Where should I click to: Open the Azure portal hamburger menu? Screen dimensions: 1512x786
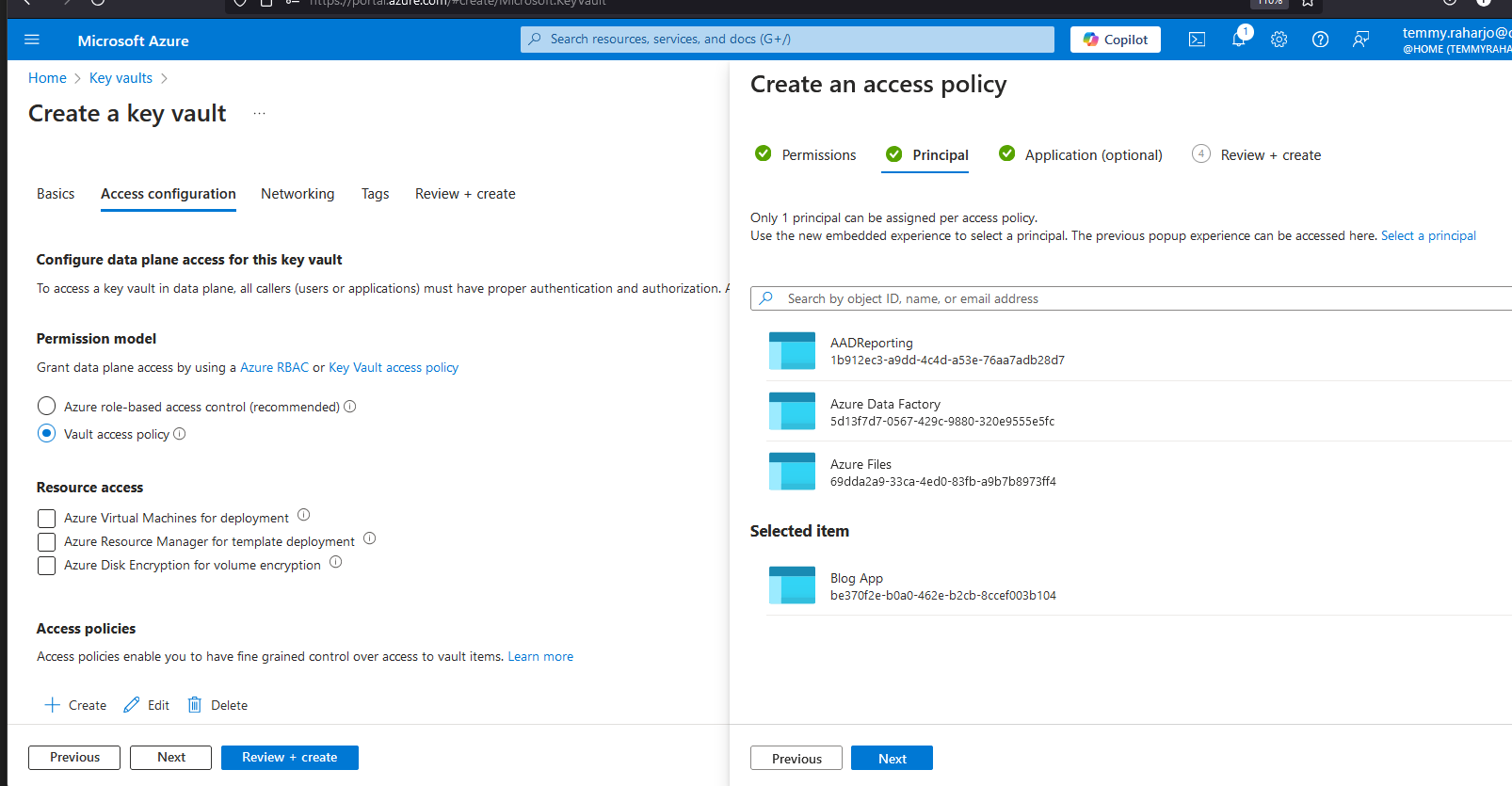(32, 40)
